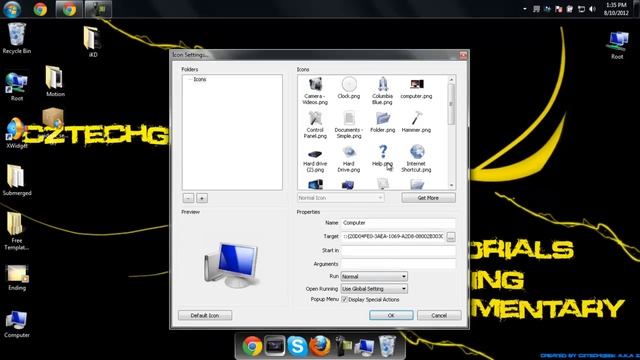Choose the Hard Drive.png icon
The height and width of the screenshot is (360, 640).
(349, 158)
